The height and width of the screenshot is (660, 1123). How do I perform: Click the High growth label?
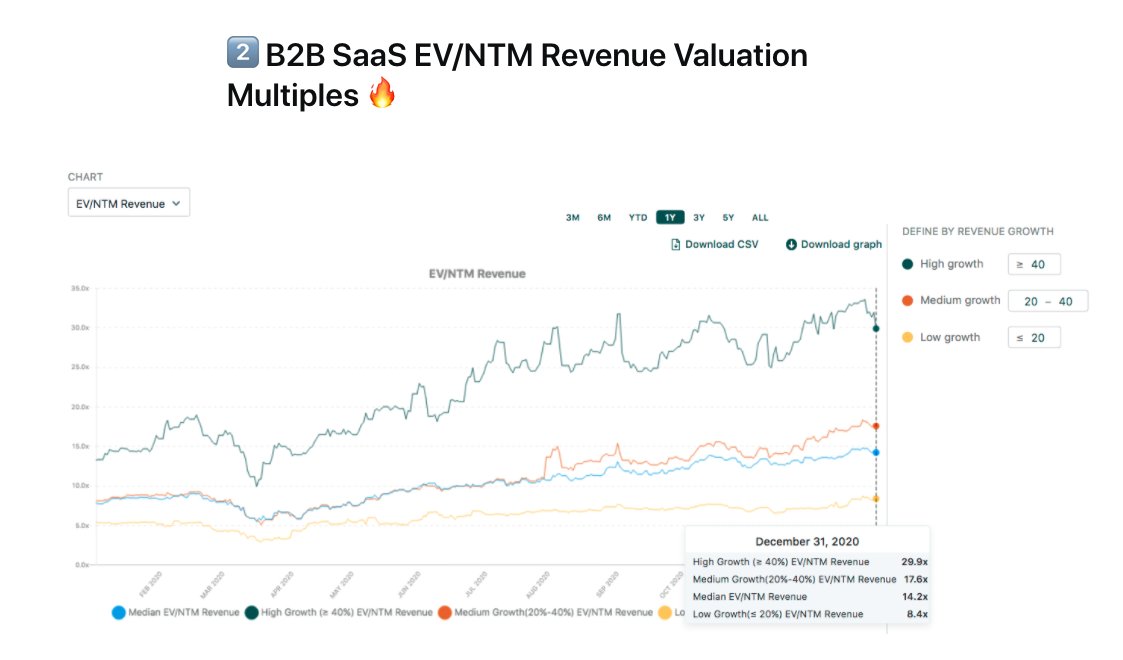(951, 264)
